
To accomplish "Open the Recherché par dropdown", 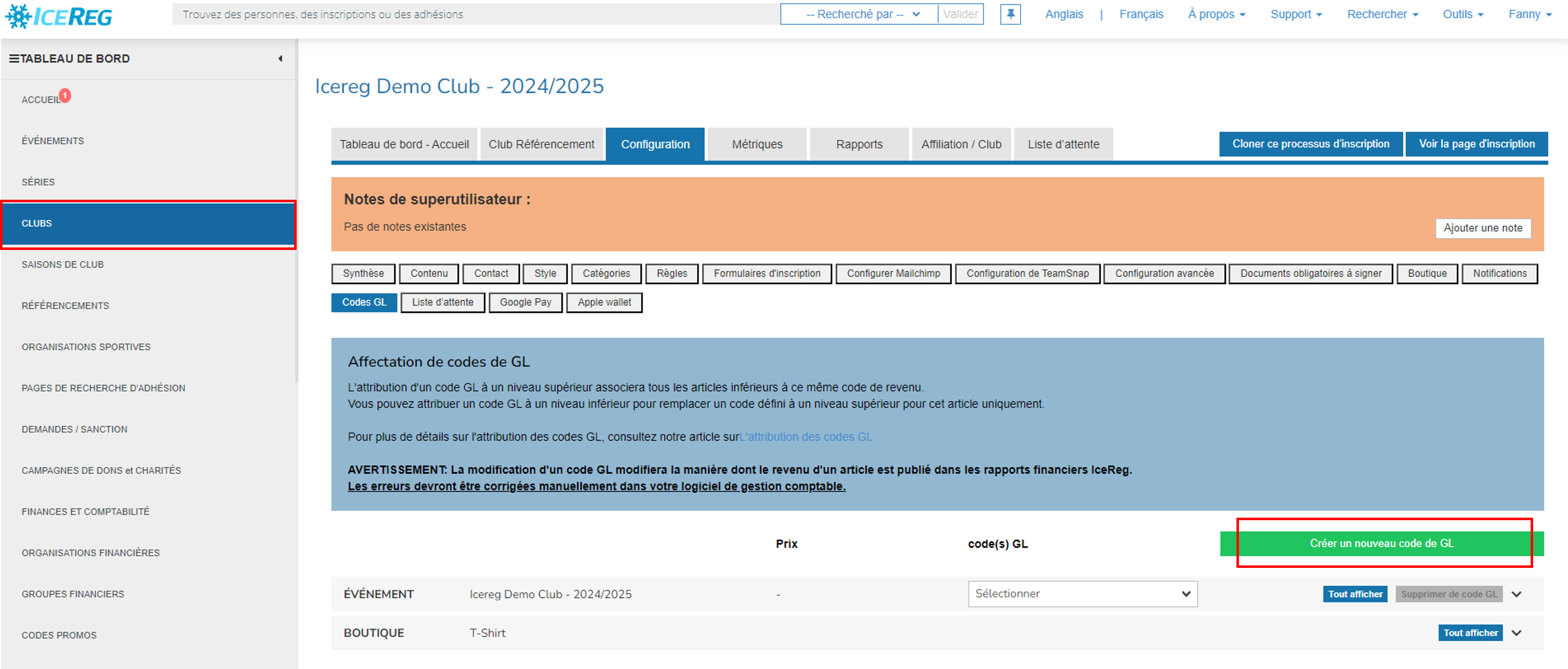I will point(859,14).
